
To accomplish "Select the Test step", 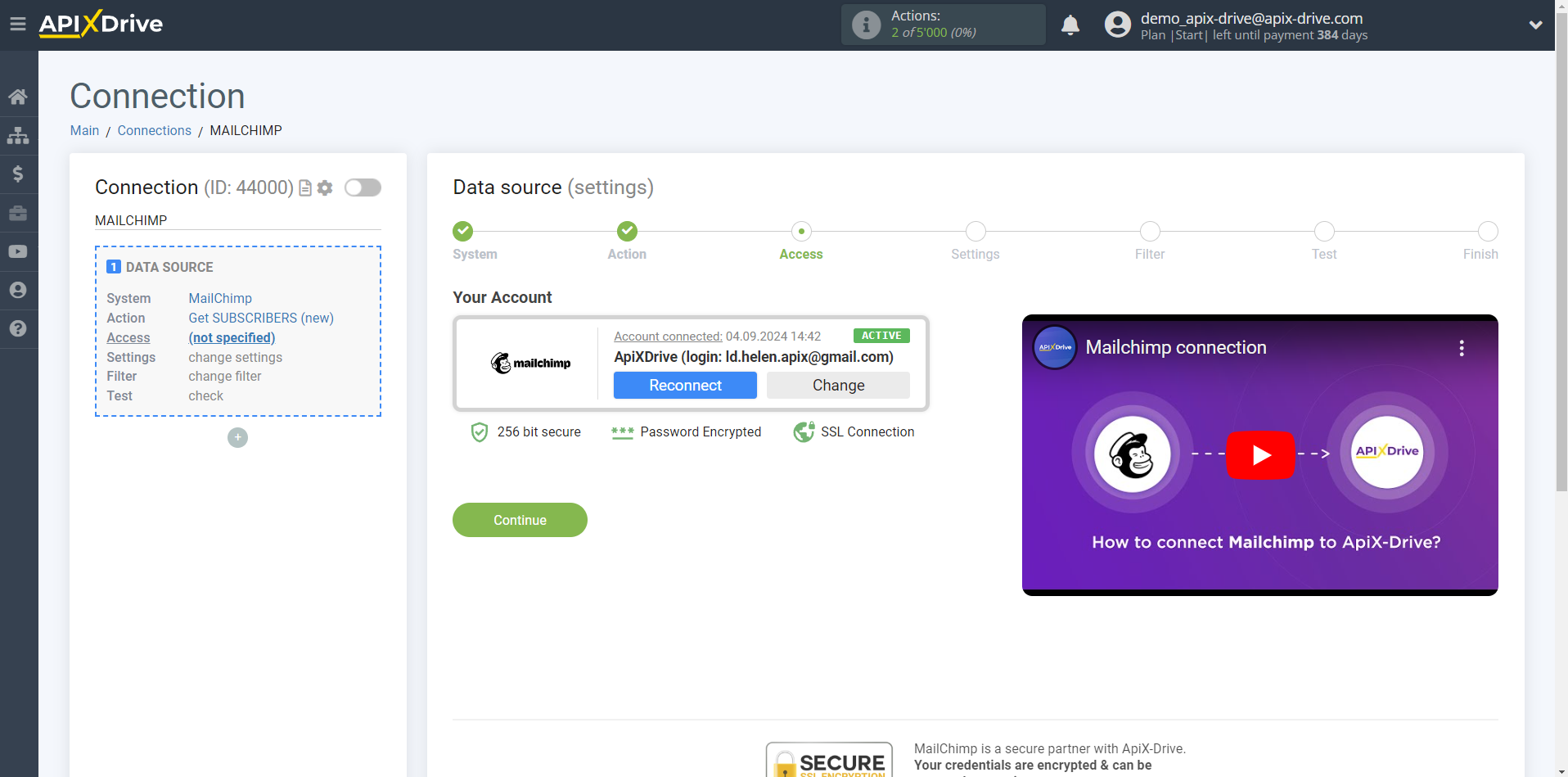I will click(1324, 231).
